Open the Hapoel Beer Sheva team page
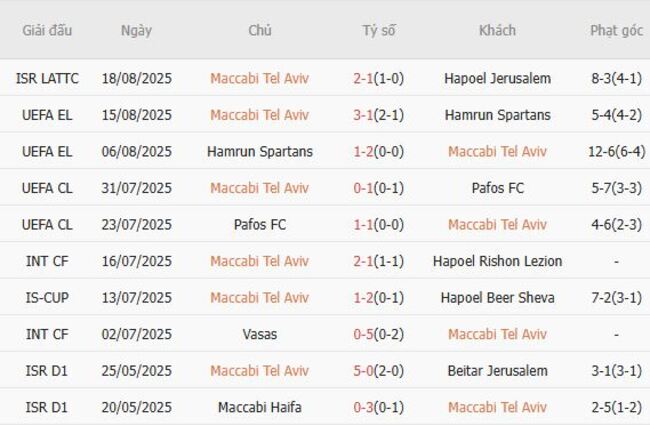 tap(497, 298)
